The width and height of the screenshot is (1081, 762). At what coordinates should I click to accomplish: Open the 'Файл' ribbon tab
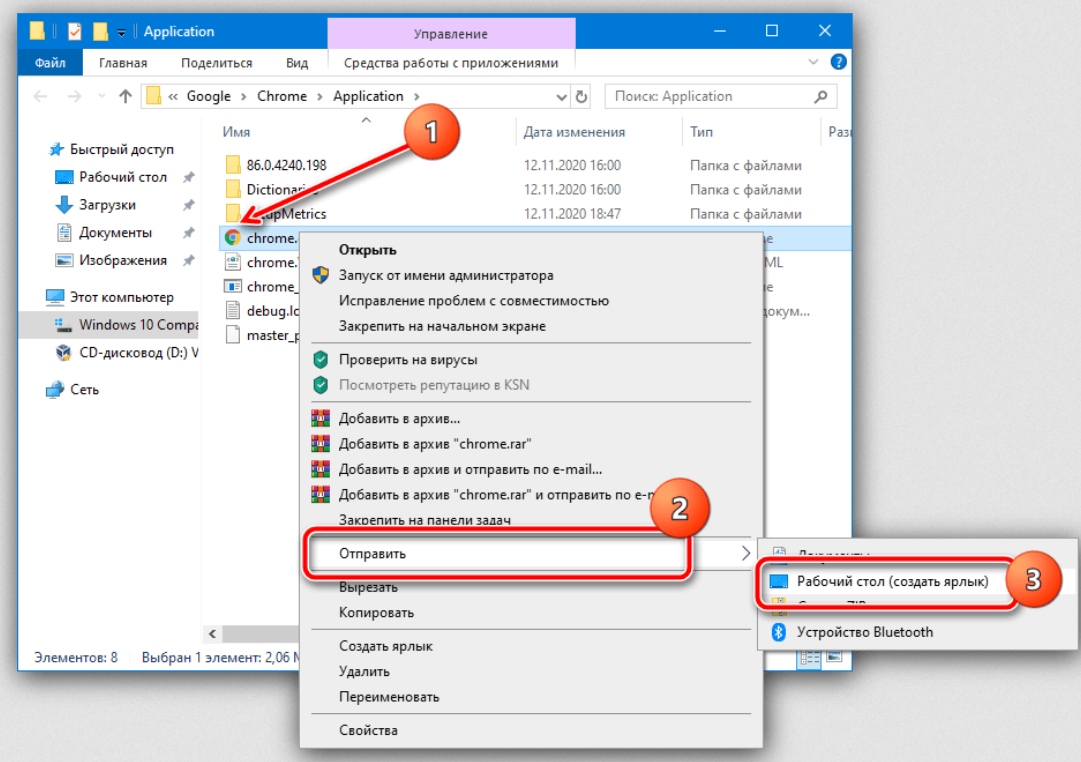[x=50, y=63]
